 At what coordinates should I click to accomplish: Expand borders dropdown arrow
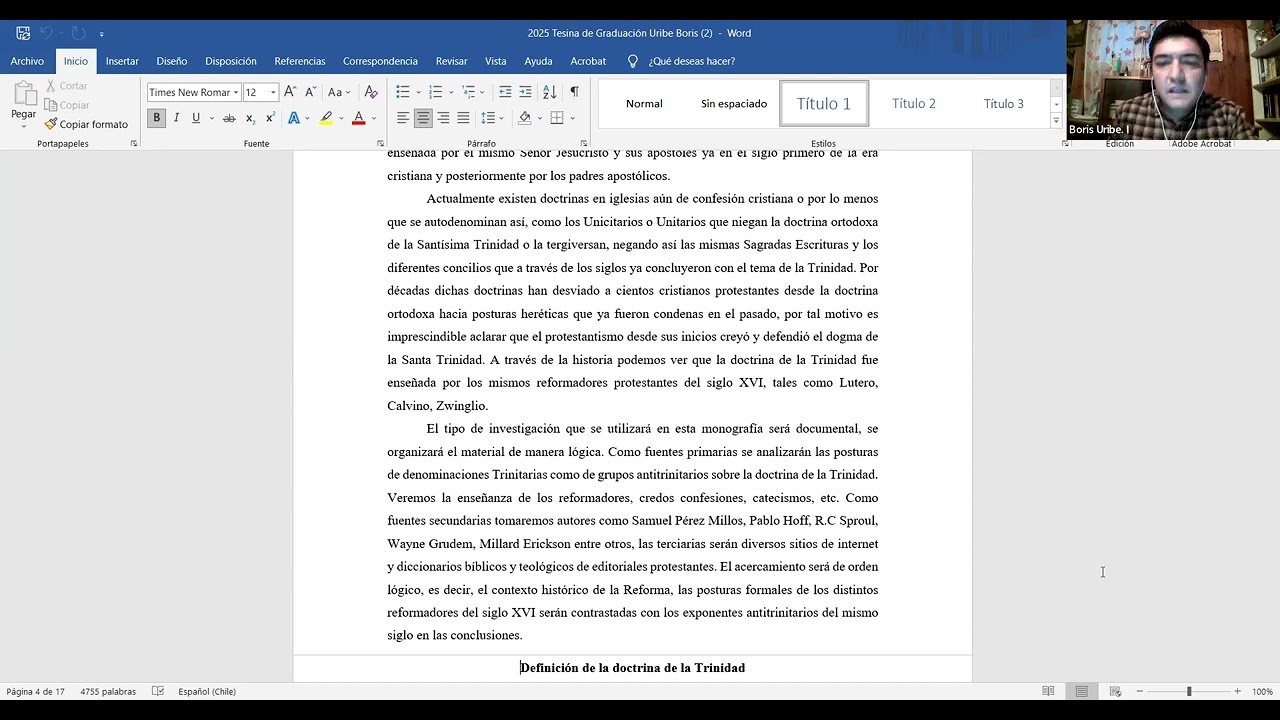pos(572,118)
